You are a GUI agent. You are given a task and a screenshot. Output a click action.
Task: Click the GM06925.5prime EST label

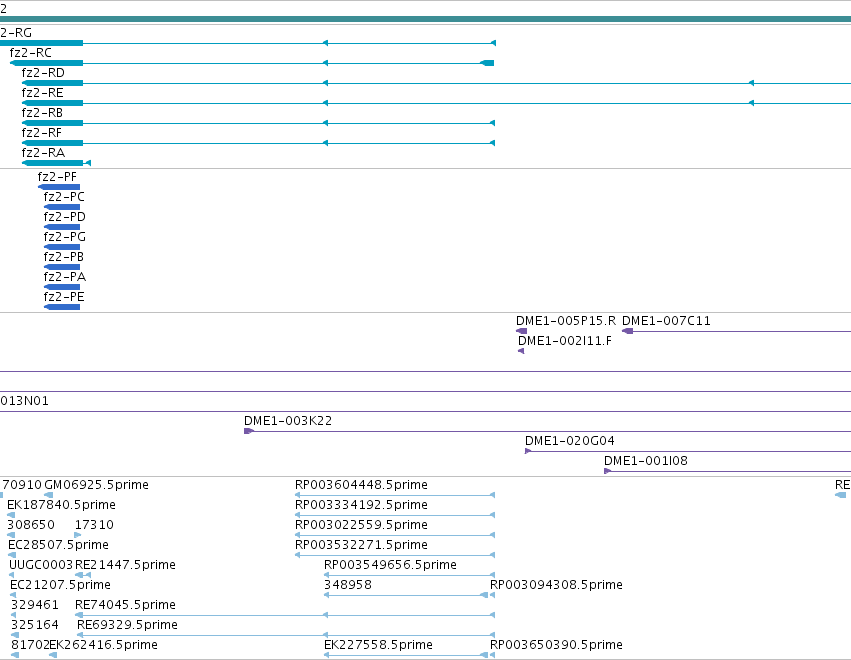pyautogui.click(x=97, y=485)
